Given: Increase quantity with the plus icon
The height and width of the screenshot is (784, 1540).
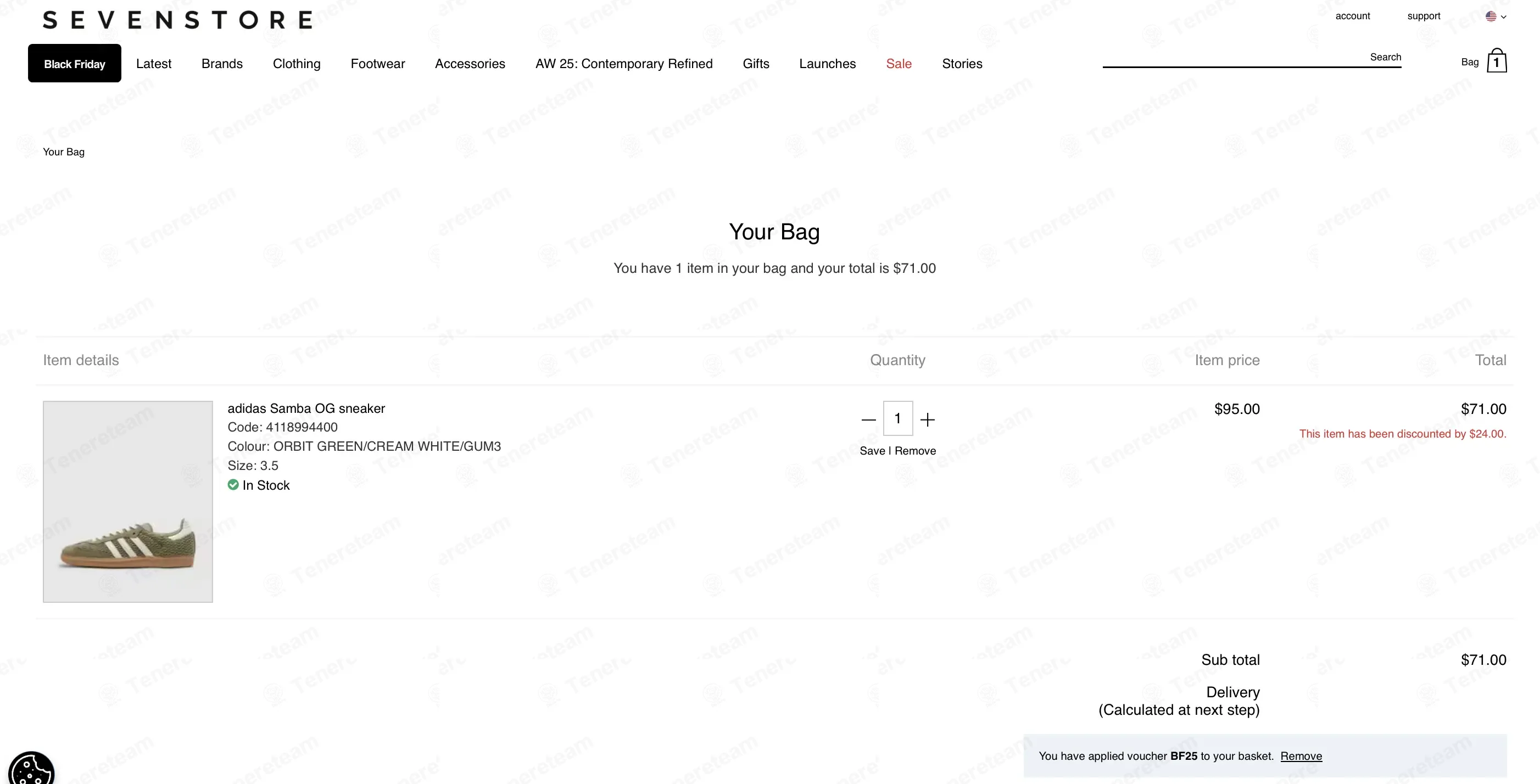Looking at the screenshot, I should pyautogui.click(x=927, y=419).
